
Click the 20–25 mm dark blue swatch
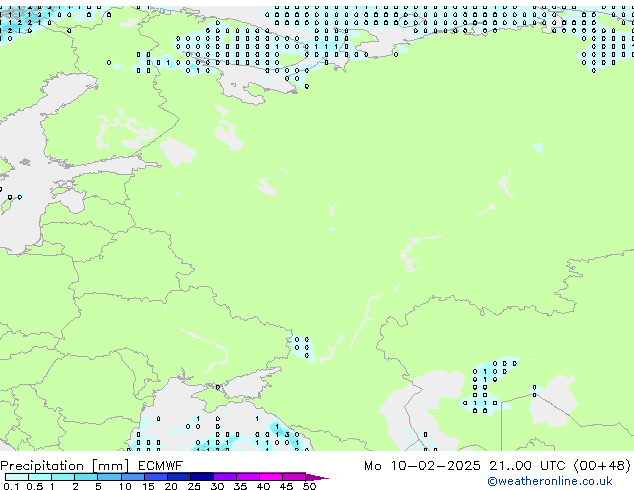(x=178, y=477)
